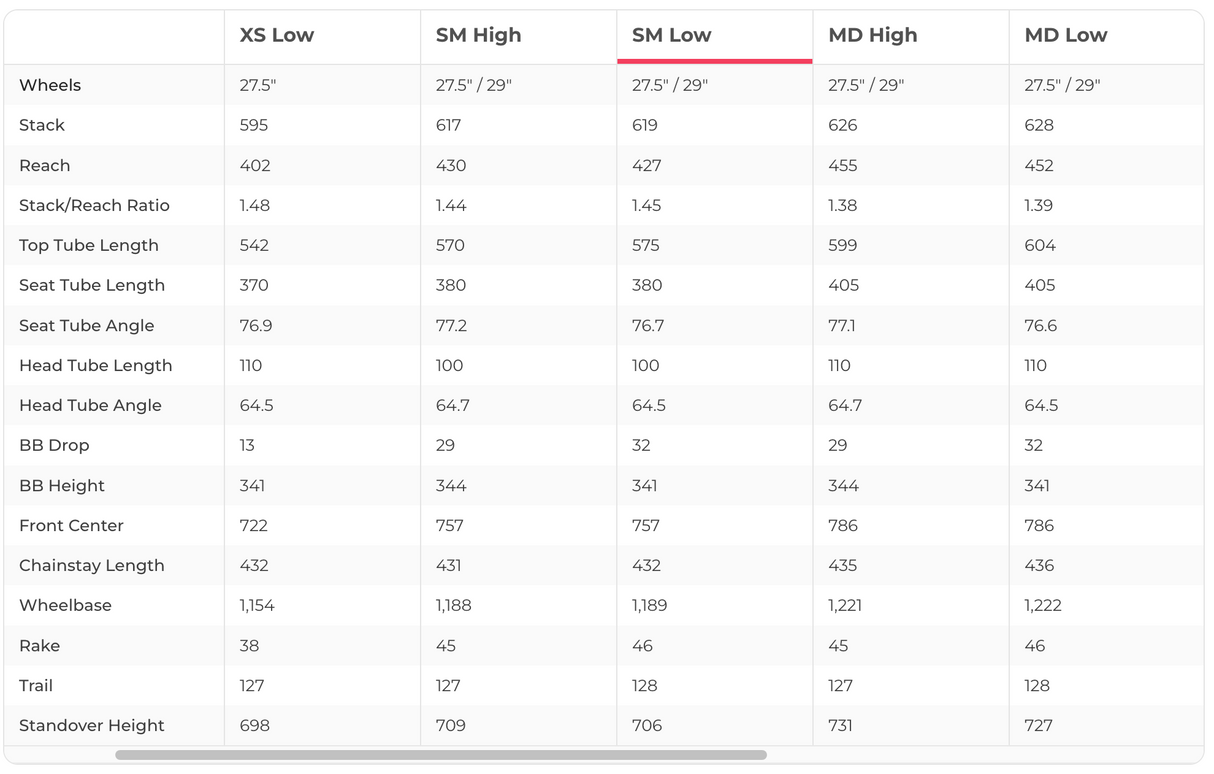Click the Wheelbase row label
Viewport: 1214px width, 774px height.
tap(65, 605)
